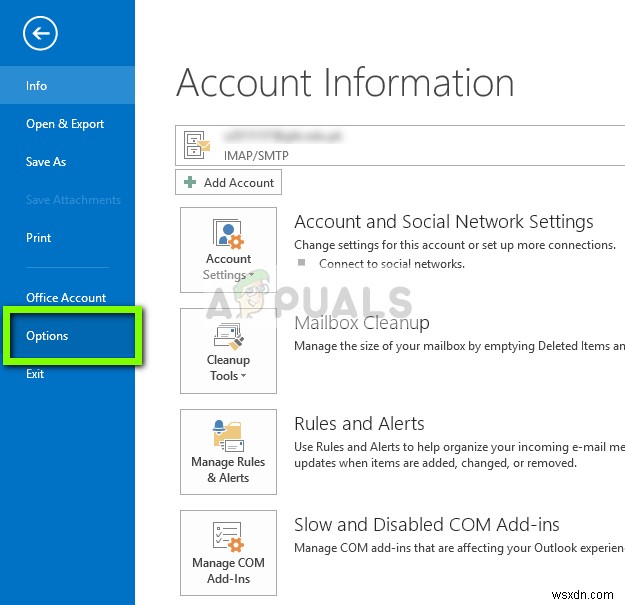Click the Account Settings person-gear icon
Image resolution: width=625 pixels, height=605 pixels.
(x=228, y=234)
